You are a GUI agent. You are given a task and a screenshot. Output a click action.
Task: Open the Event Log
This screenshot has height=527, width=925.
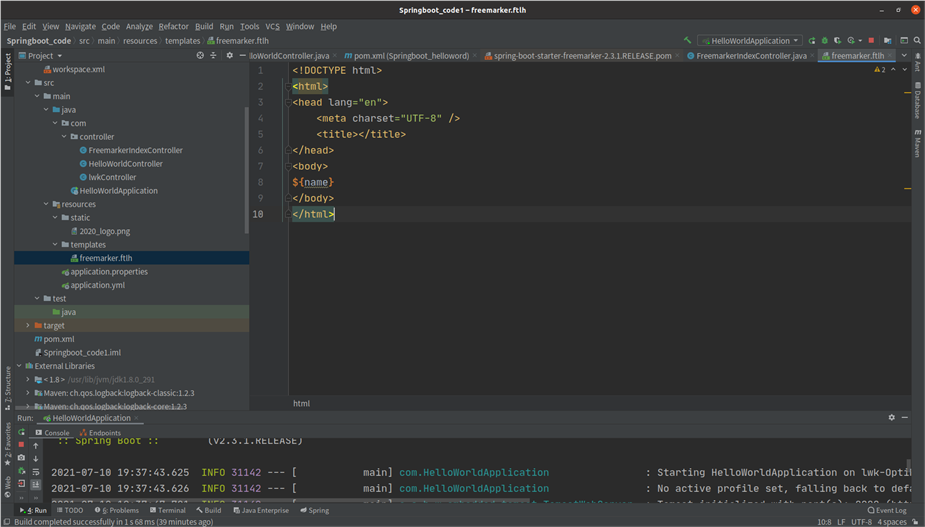pos(887,510)
